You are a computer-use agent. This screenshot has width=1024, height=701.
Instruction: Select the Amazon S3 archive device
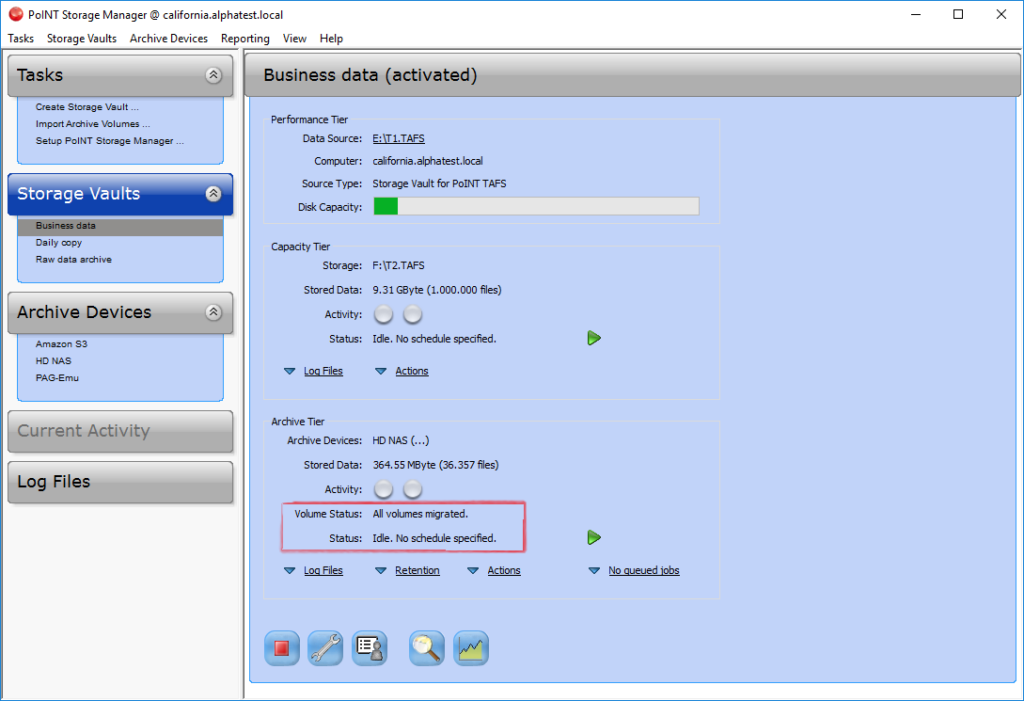[x=61, y=344]
